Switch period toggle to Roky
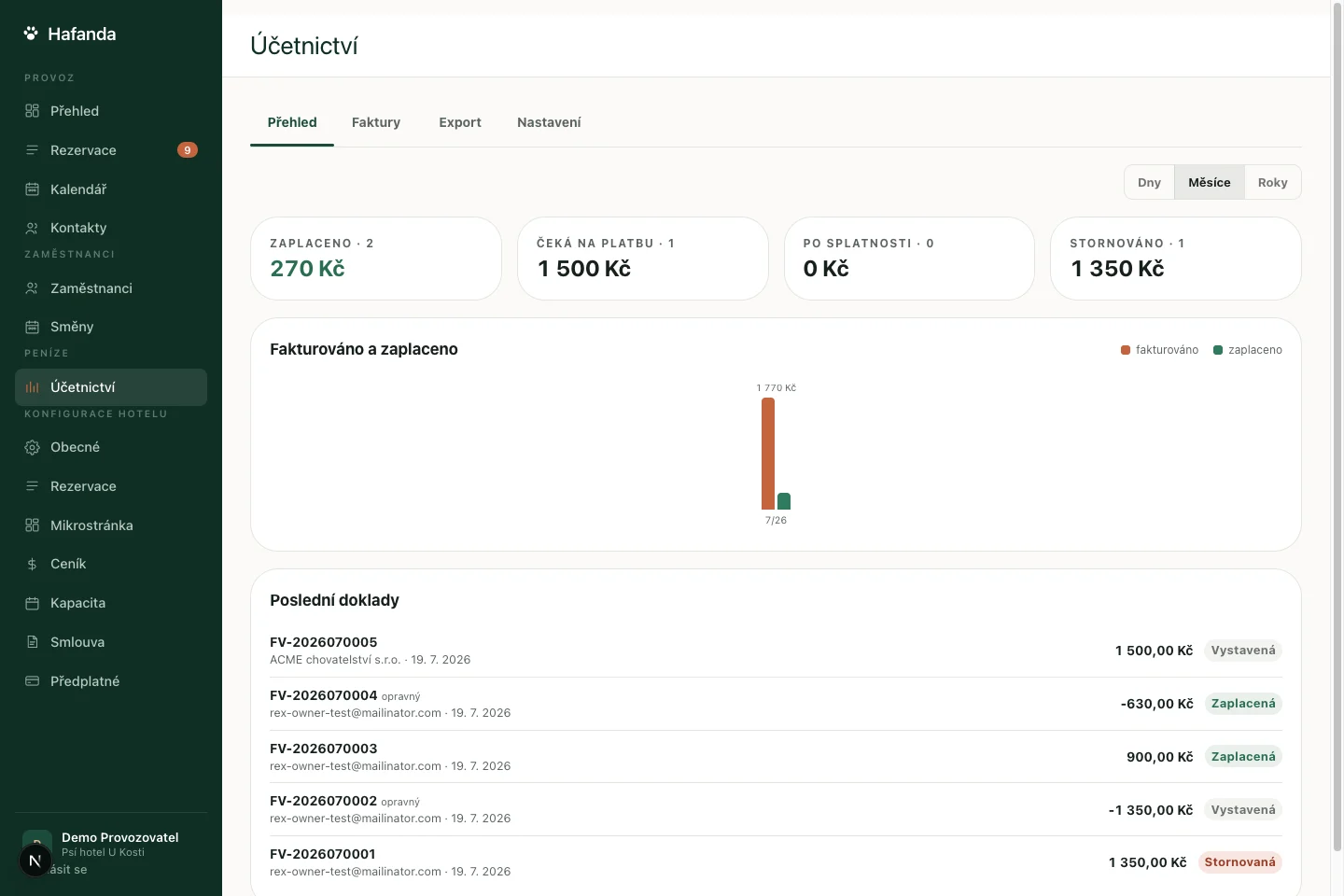1344x896 pixels. click(x=1272, y=182)
